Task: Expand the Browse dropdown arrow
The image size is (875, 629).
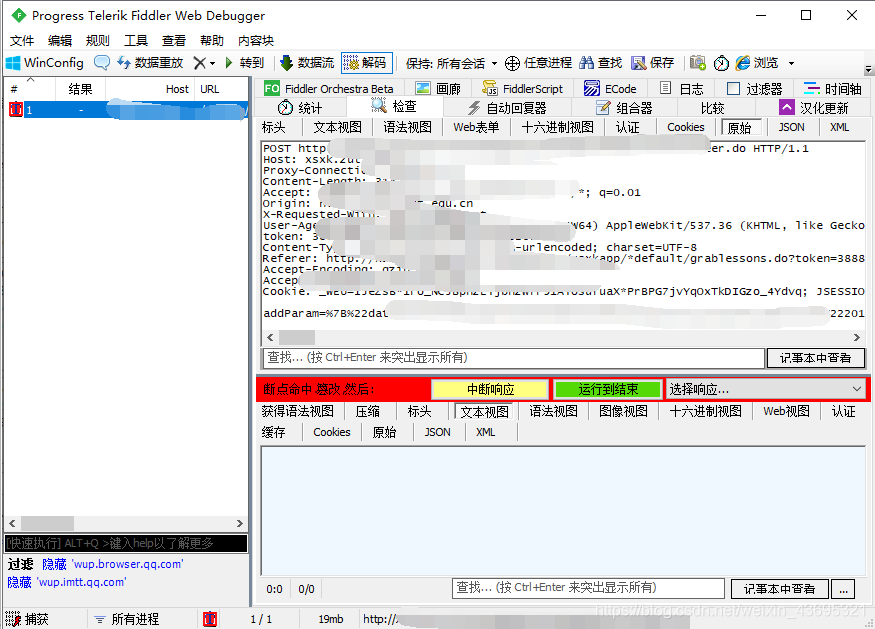Action: [x=791, y=64]
